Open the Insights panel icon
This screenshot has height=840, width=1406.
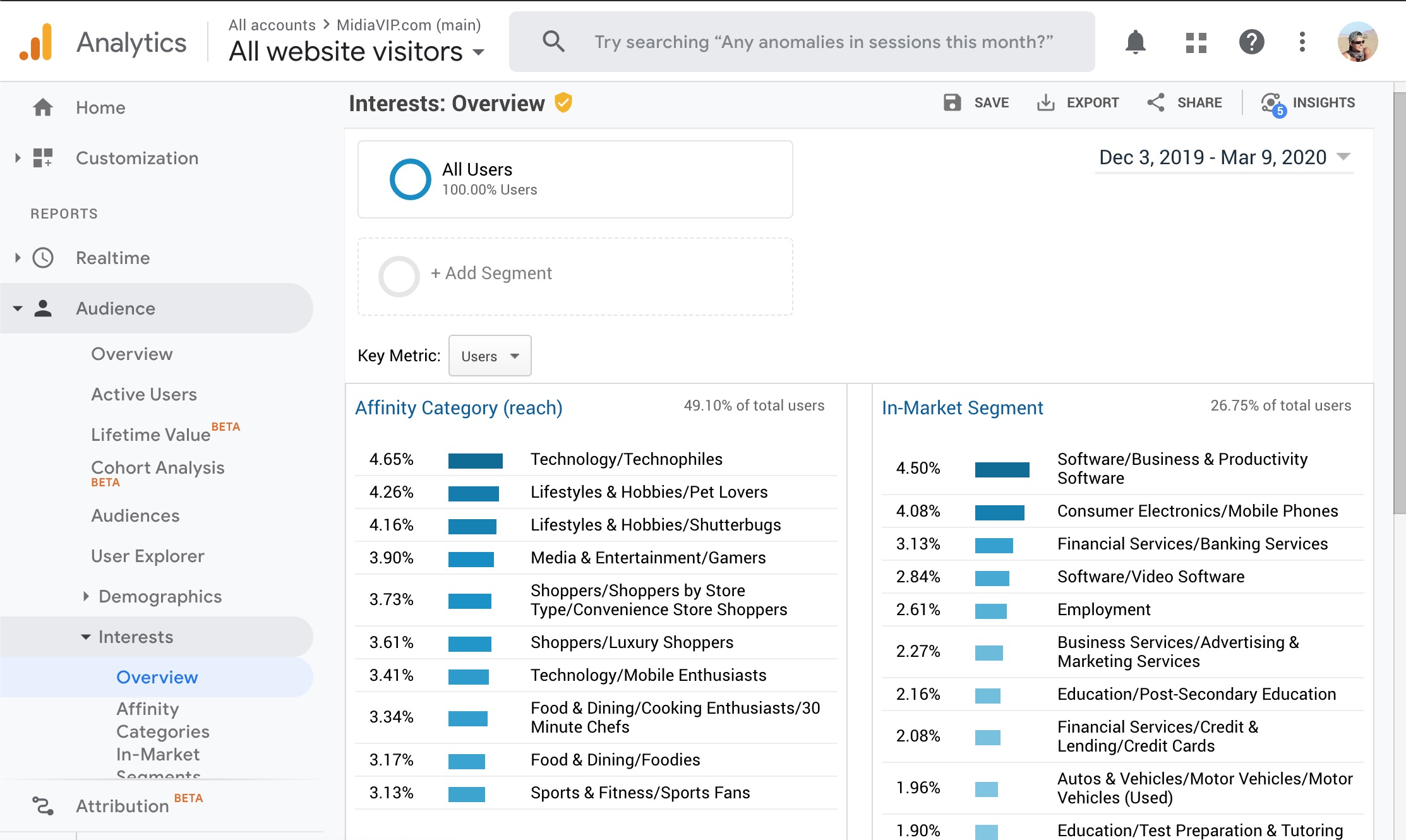[x=1272, y=104]
